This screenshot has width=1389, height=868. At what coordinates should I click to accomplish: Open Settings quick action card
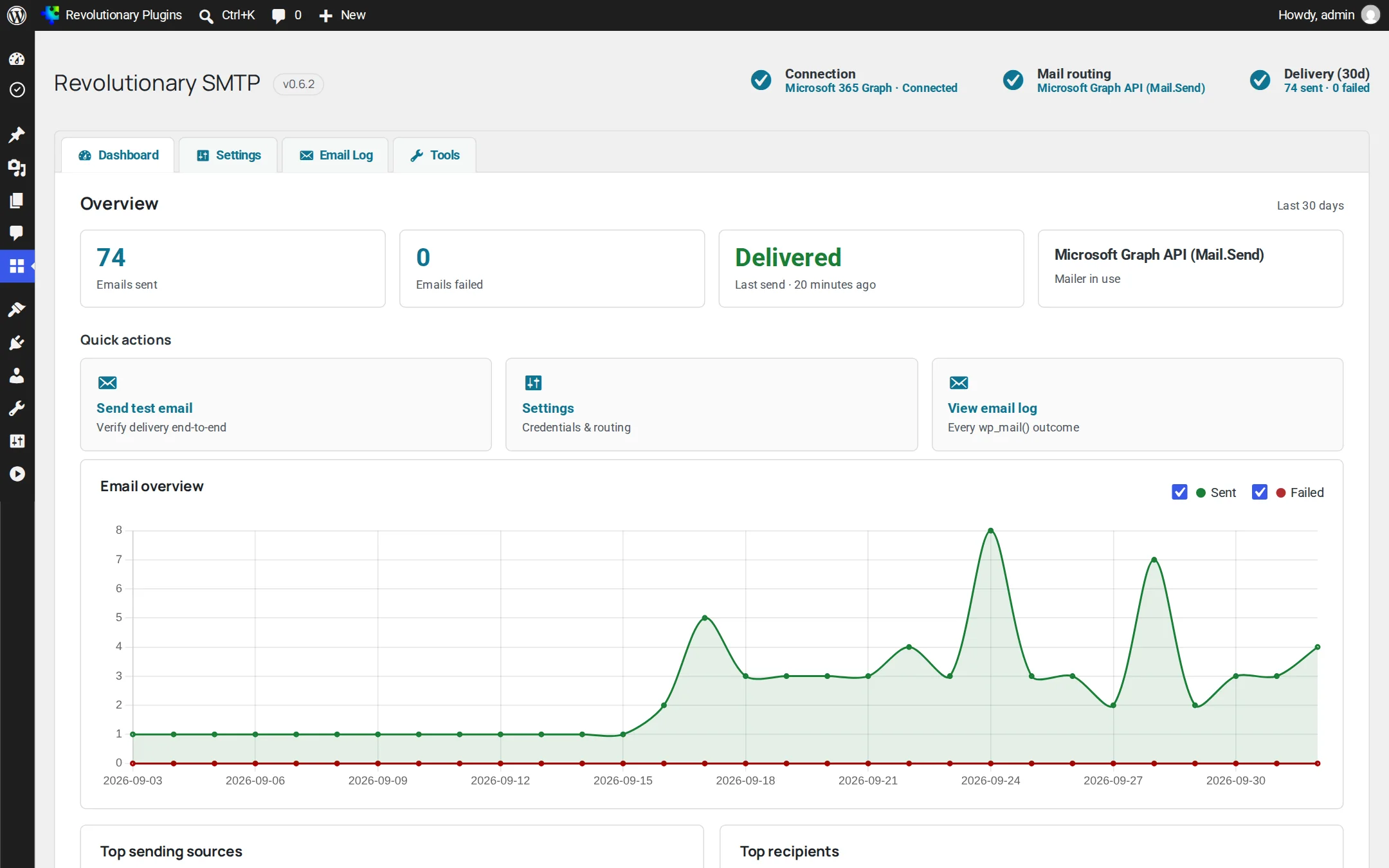point(711,404)
